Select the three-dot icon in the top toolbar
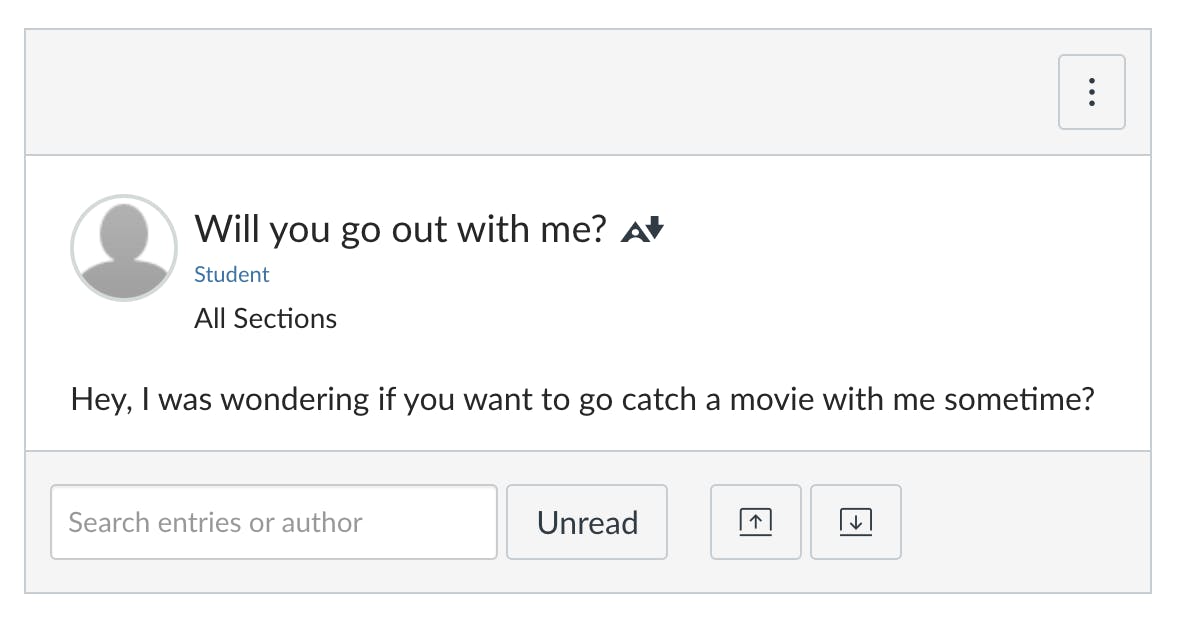 tap(1091, 91)
